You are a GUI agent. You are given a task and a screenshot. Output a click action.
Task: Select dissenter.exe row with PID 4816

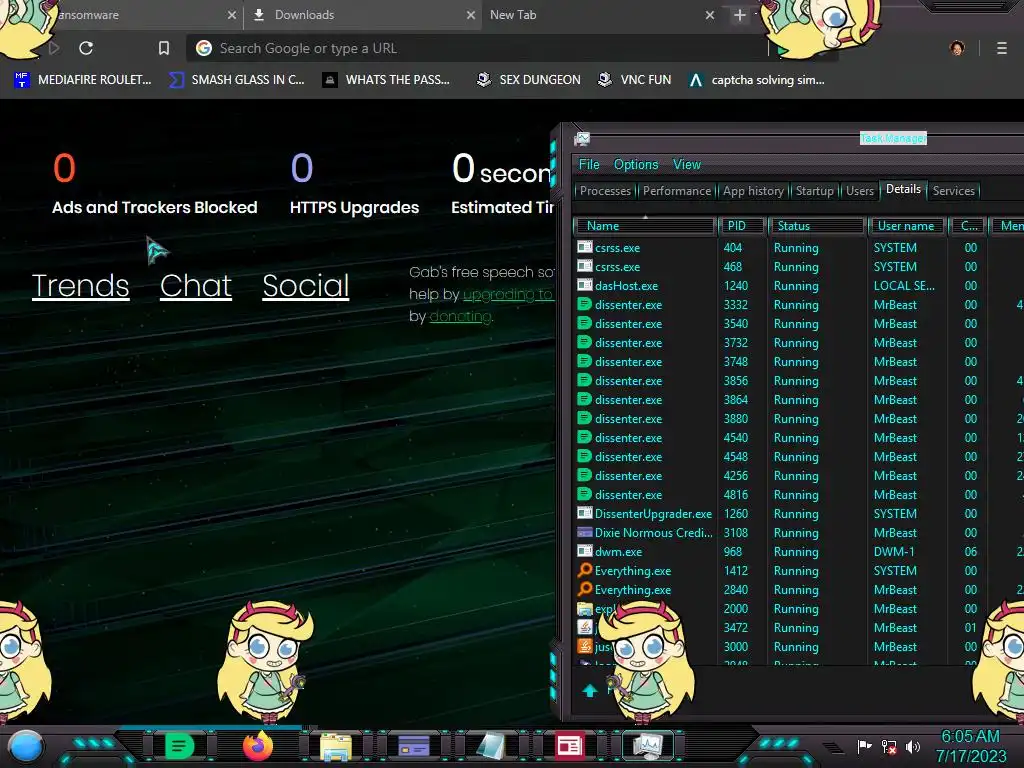point(797,495)
